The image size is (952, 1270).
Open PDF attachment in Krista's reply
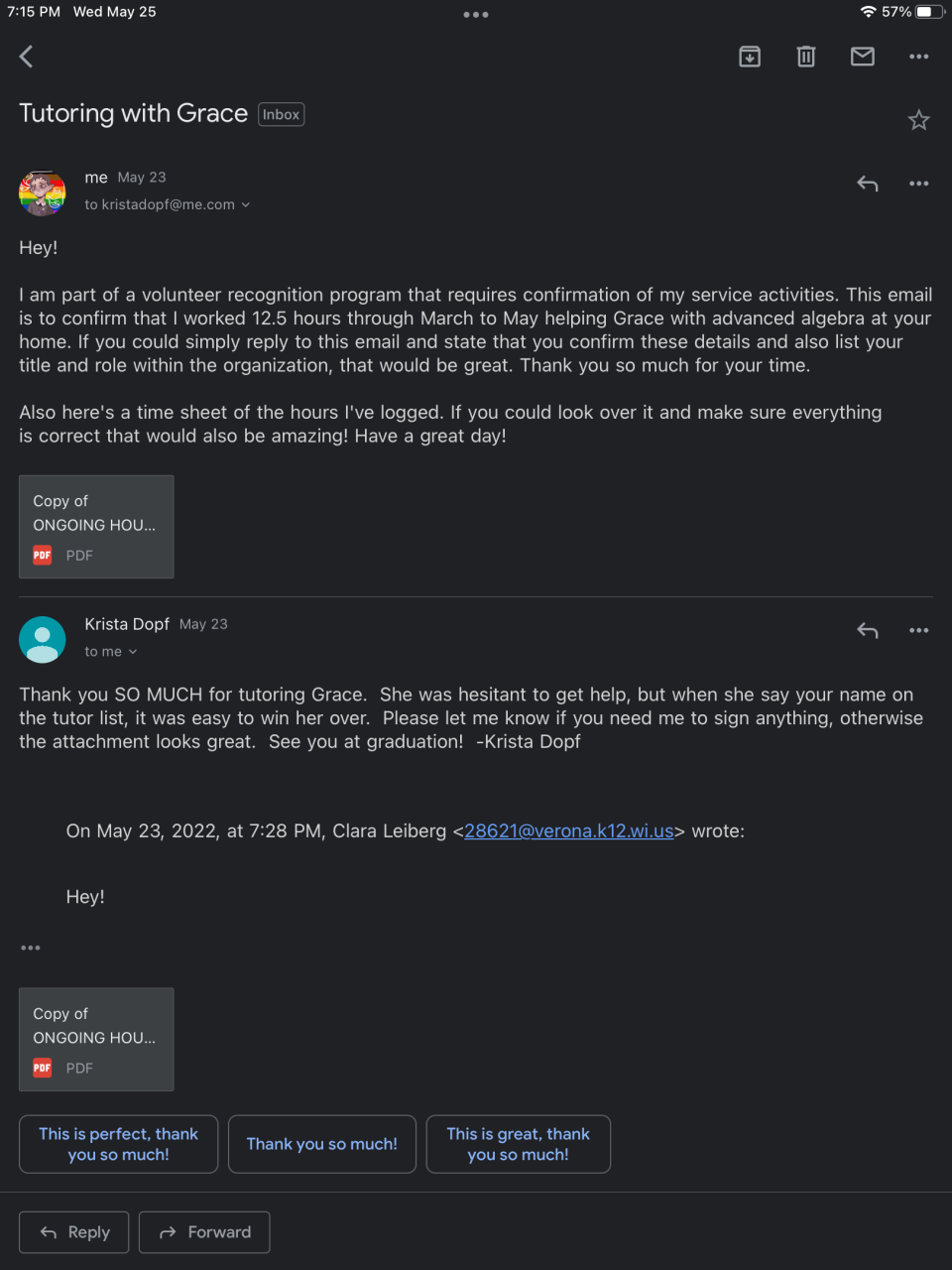96,1039
